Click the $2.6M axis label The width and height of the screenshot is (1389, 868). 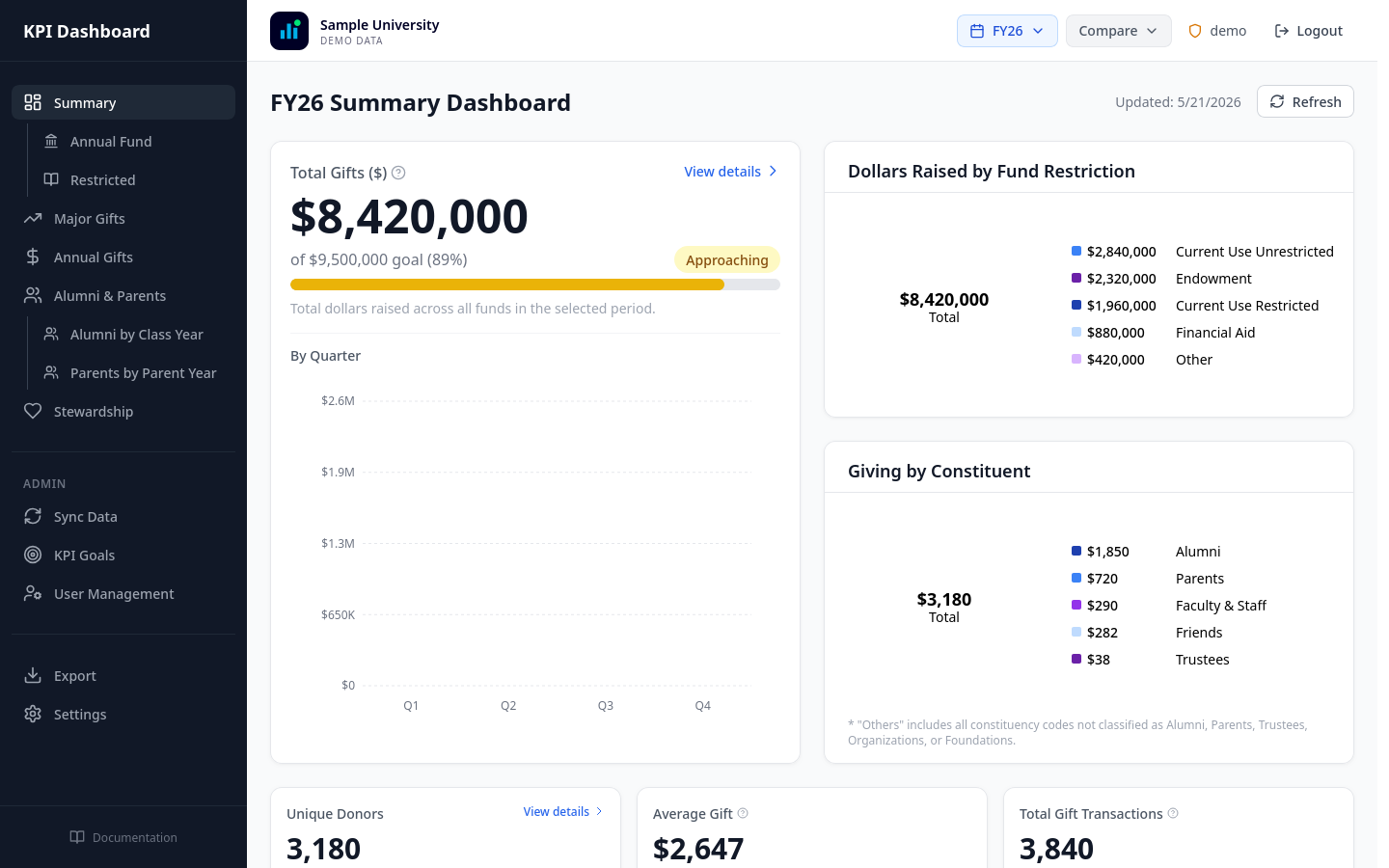click(x=338, y=400)
